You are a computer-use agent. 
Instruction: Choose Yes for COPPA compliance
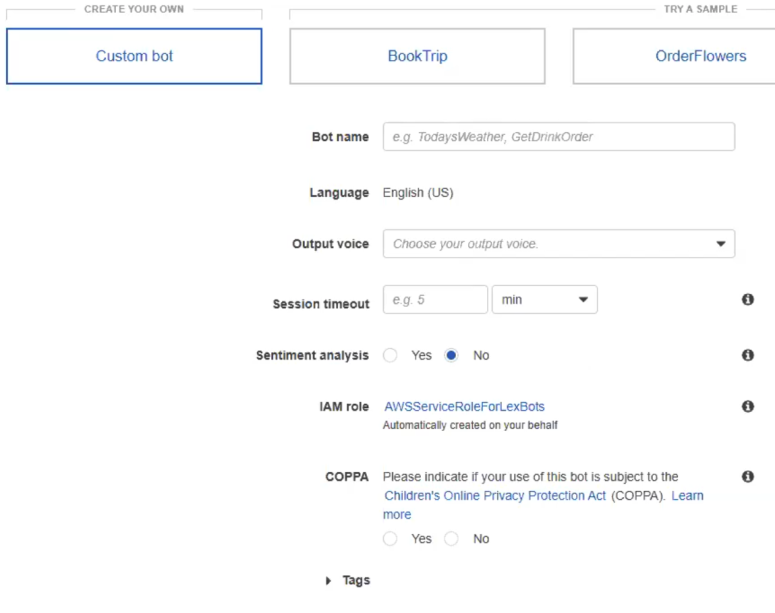391,539
